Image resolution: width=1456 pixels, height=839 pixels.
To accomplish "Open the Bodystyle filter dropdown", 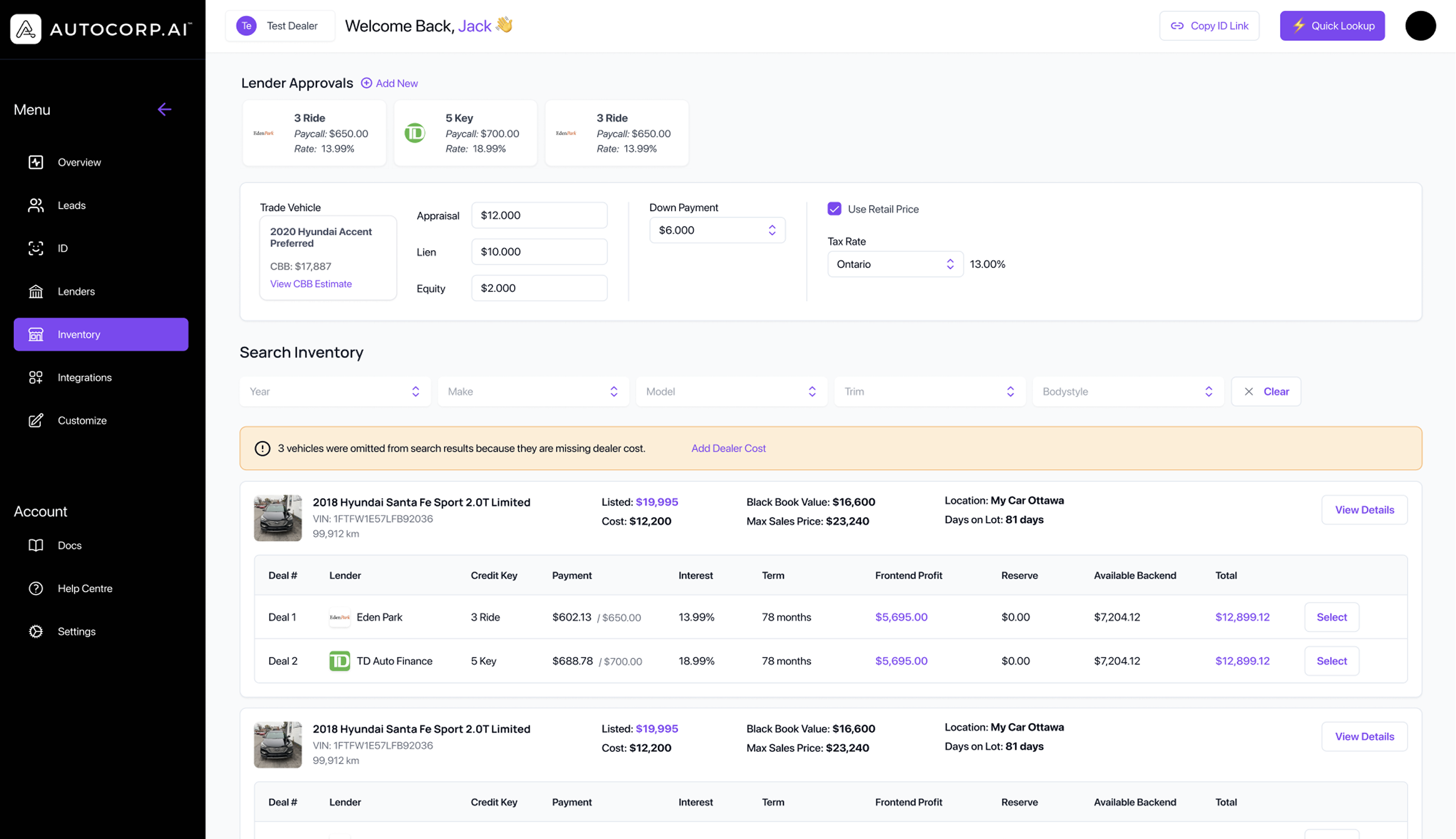I will coord(1128,391).
